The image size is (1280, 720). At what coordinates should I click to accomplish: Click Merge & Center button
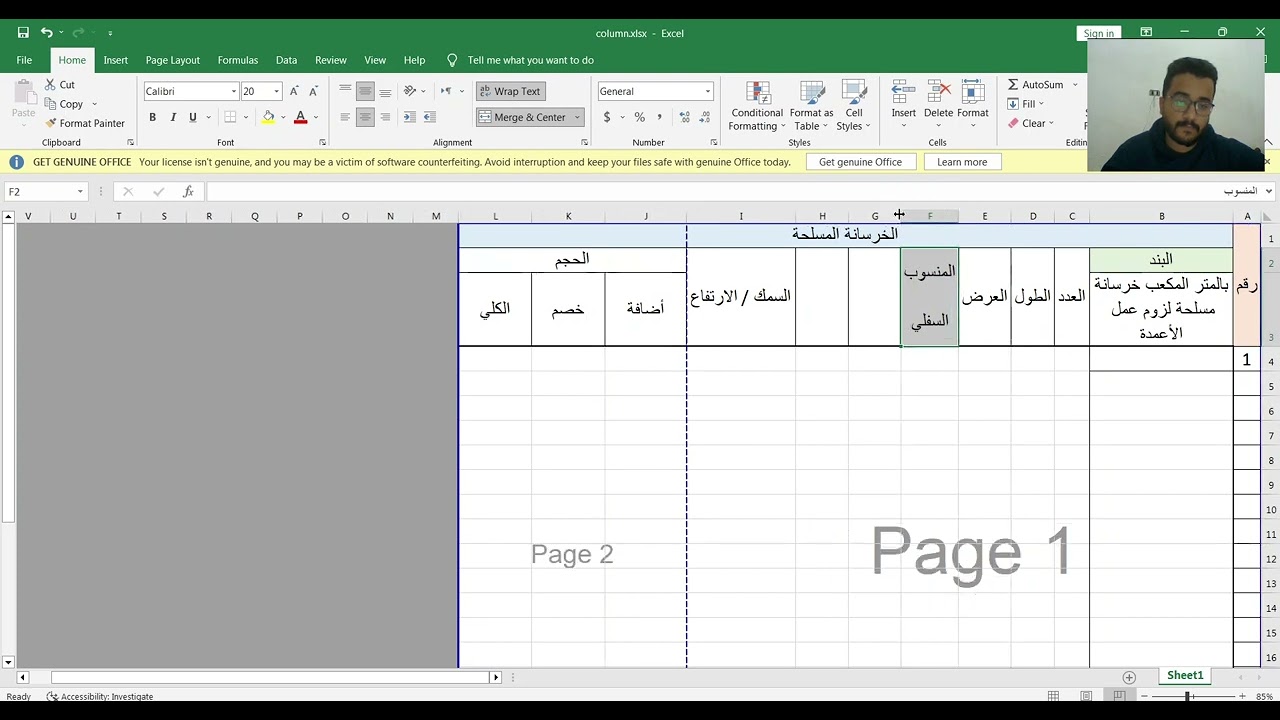[522, 117]
